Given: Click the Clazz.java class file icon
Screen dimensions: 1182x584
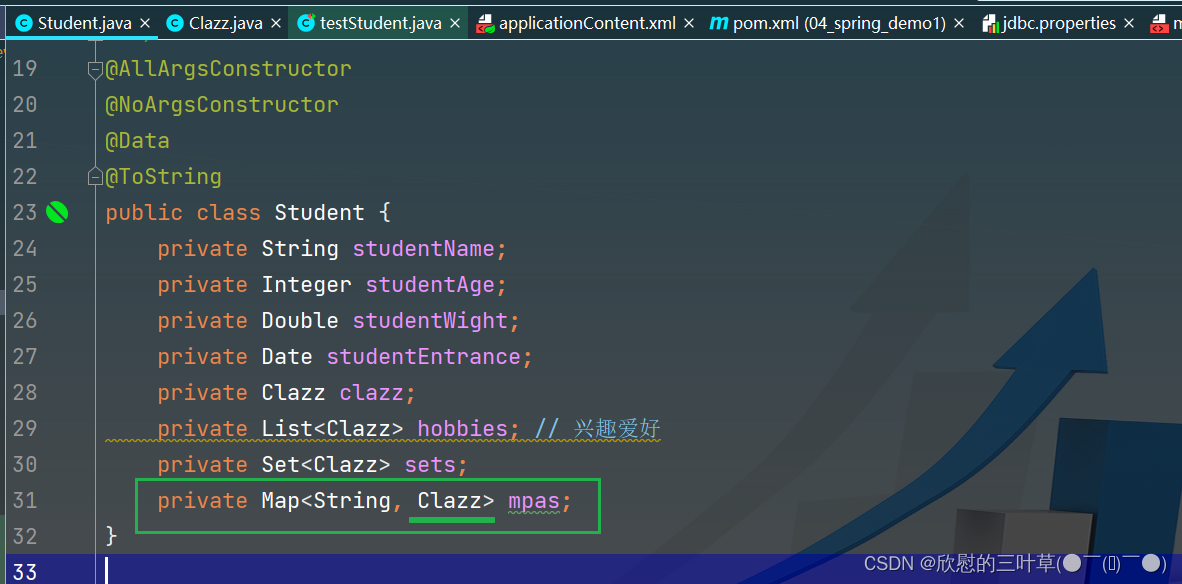Looking at the screenshot, I should pyautogui.click(x=175, y=23).
